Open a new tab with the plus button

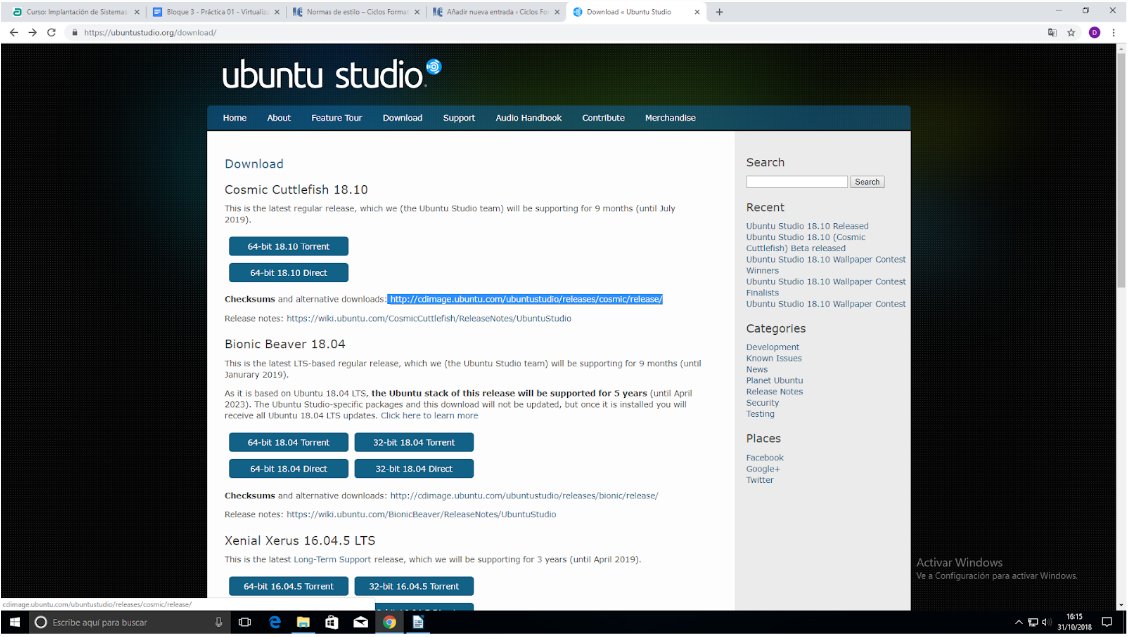coord(719,12)
